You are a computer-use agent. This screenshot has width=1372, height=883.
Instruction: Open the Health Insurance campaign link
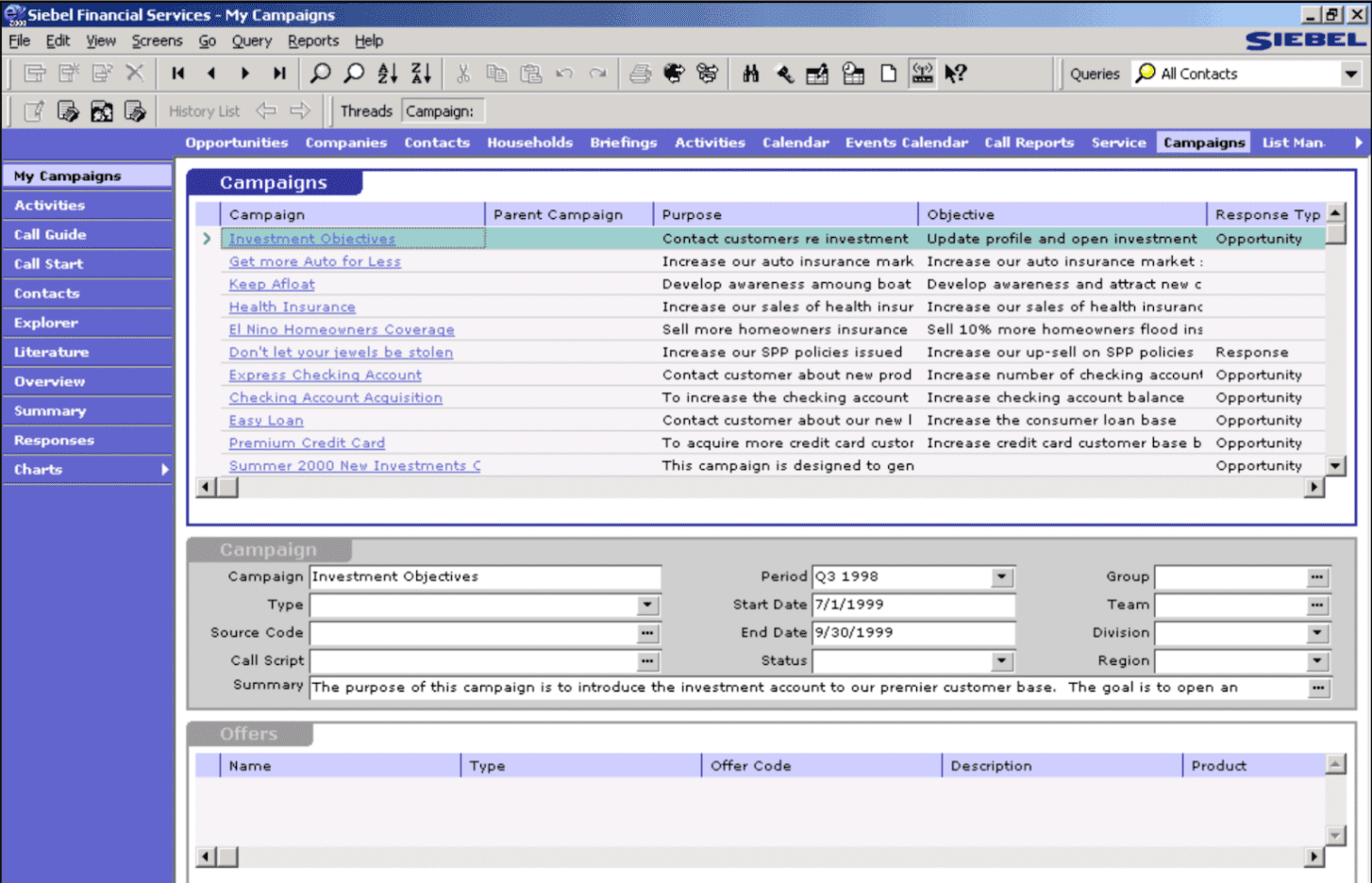click(293, 308)
